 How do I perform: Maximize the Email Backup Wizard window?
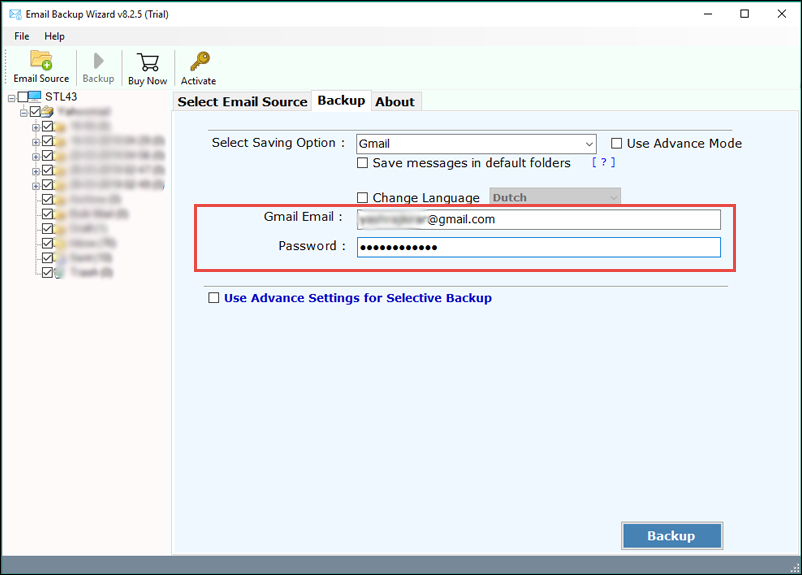click(745, 14)
